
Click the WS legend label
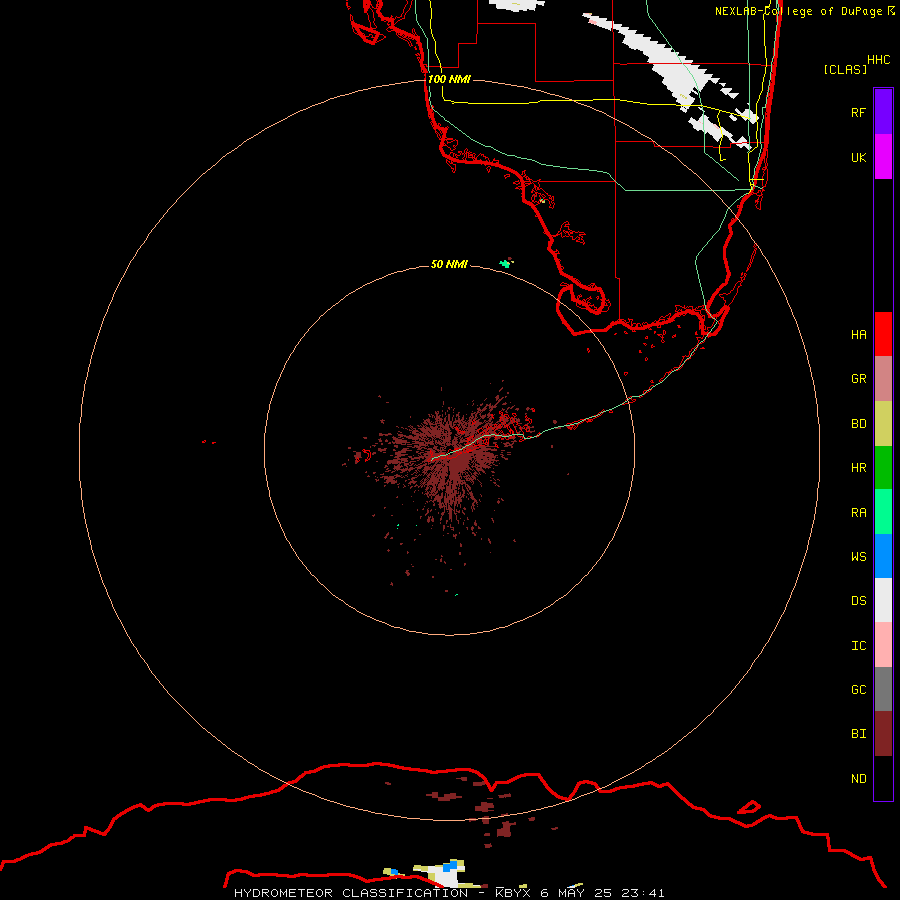[858, 556]
